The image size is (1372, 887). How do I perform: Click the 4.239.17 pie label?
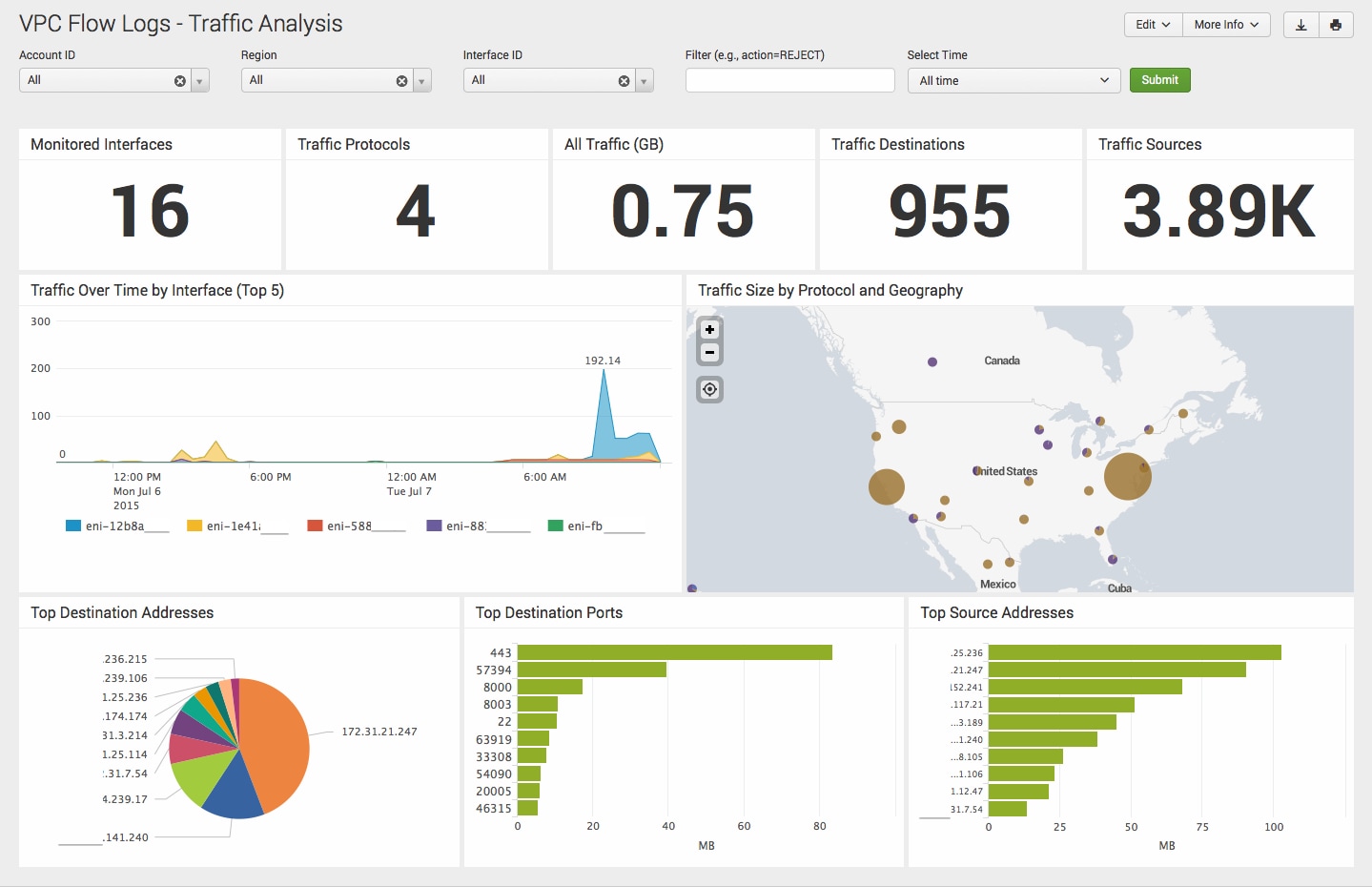(x=125, y=799)
